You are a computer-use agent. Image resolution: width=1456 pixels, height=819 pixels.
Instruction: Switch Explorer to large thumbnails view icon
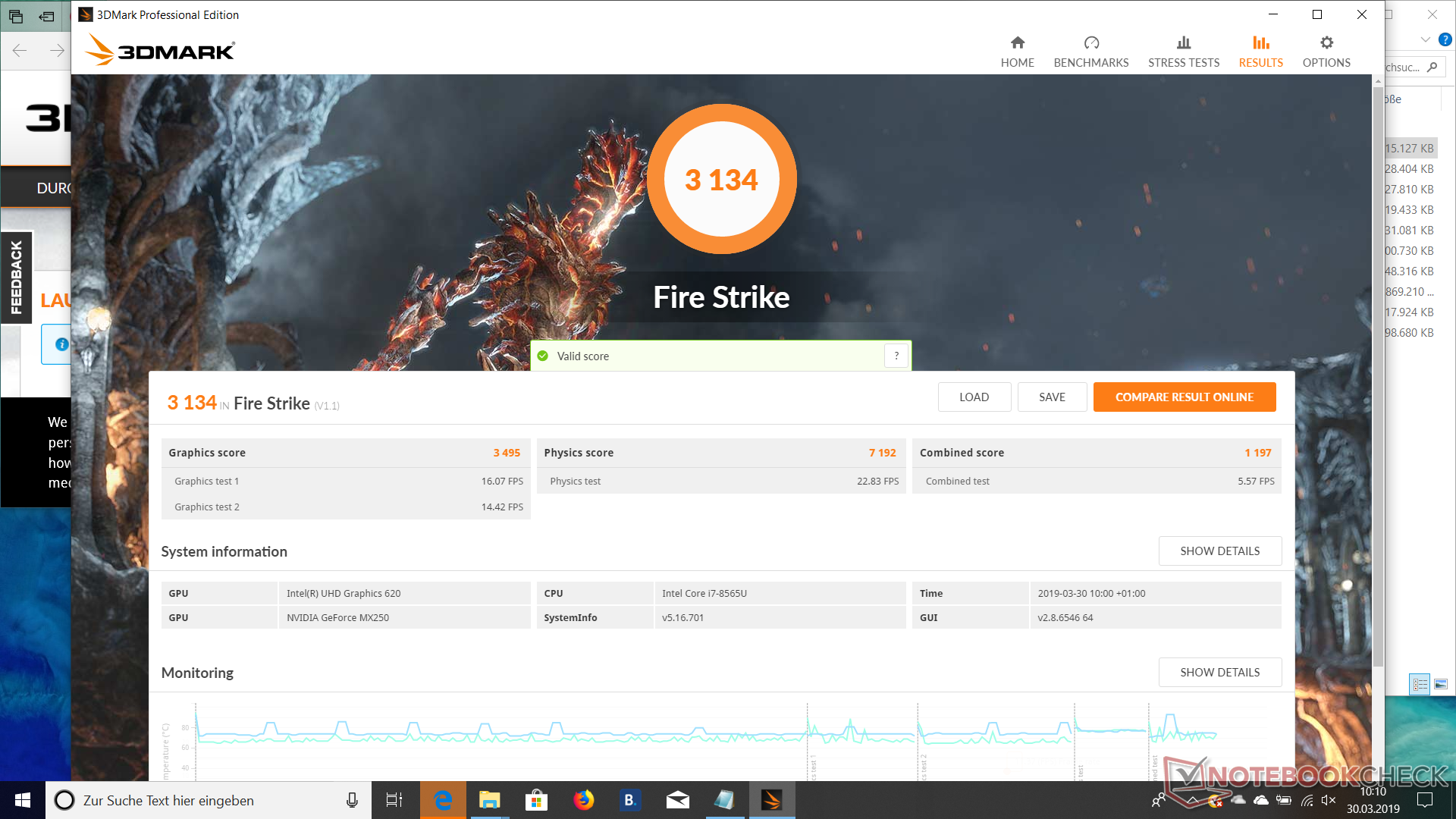[x=1441, y=684]
